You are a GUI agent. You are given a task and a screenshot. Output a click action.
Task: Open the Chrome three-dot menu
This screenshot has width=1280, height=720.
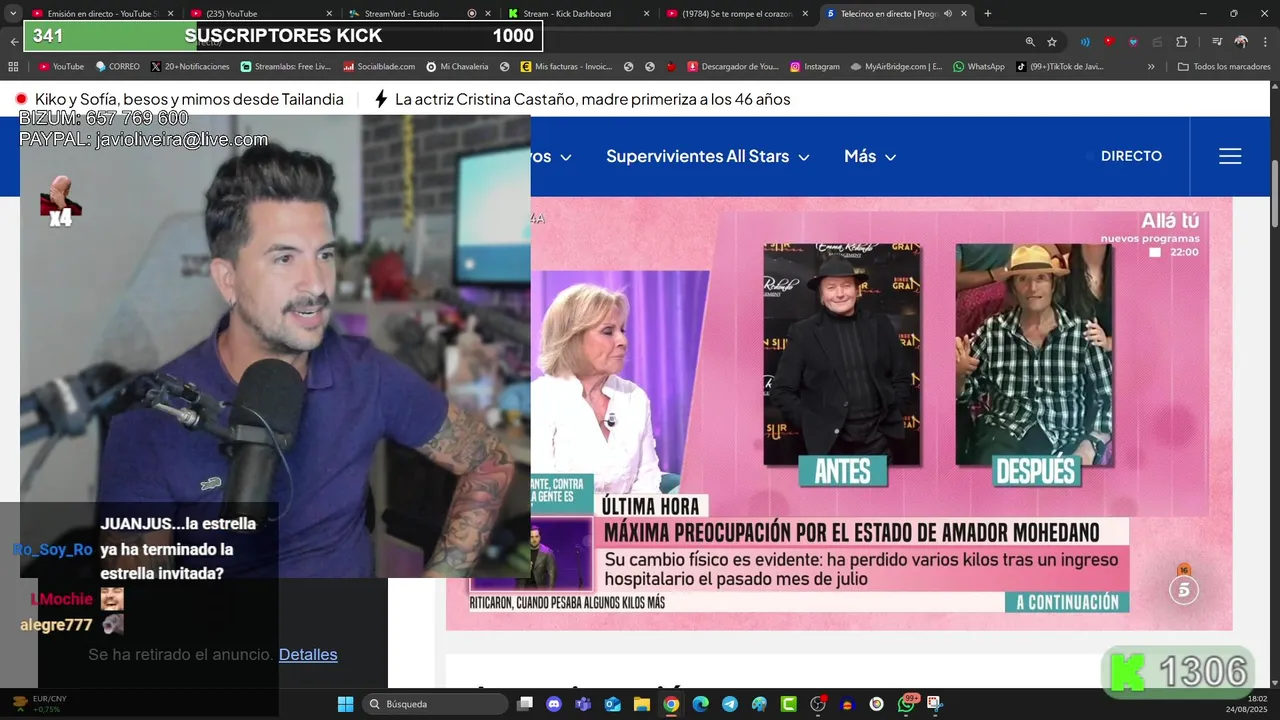pyautogui.click(x=1265, y=42)
